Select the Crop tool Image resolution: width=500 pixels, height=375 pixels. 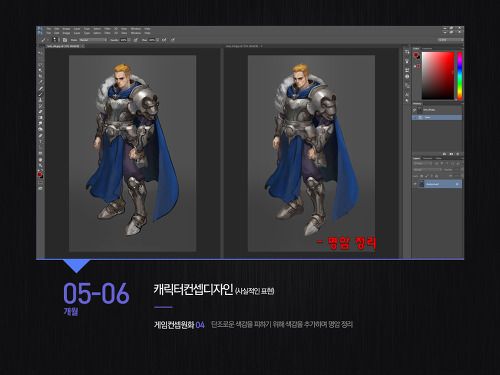pyautogui.click(x=41, y=76)
